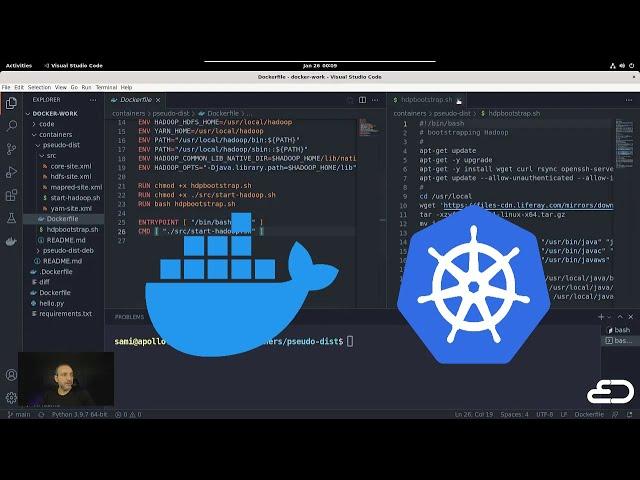The width and height of the screenshot is (640, 480).
Task: Open hdpbootstrap.sh in explorer tree
Action: point(72,229)
